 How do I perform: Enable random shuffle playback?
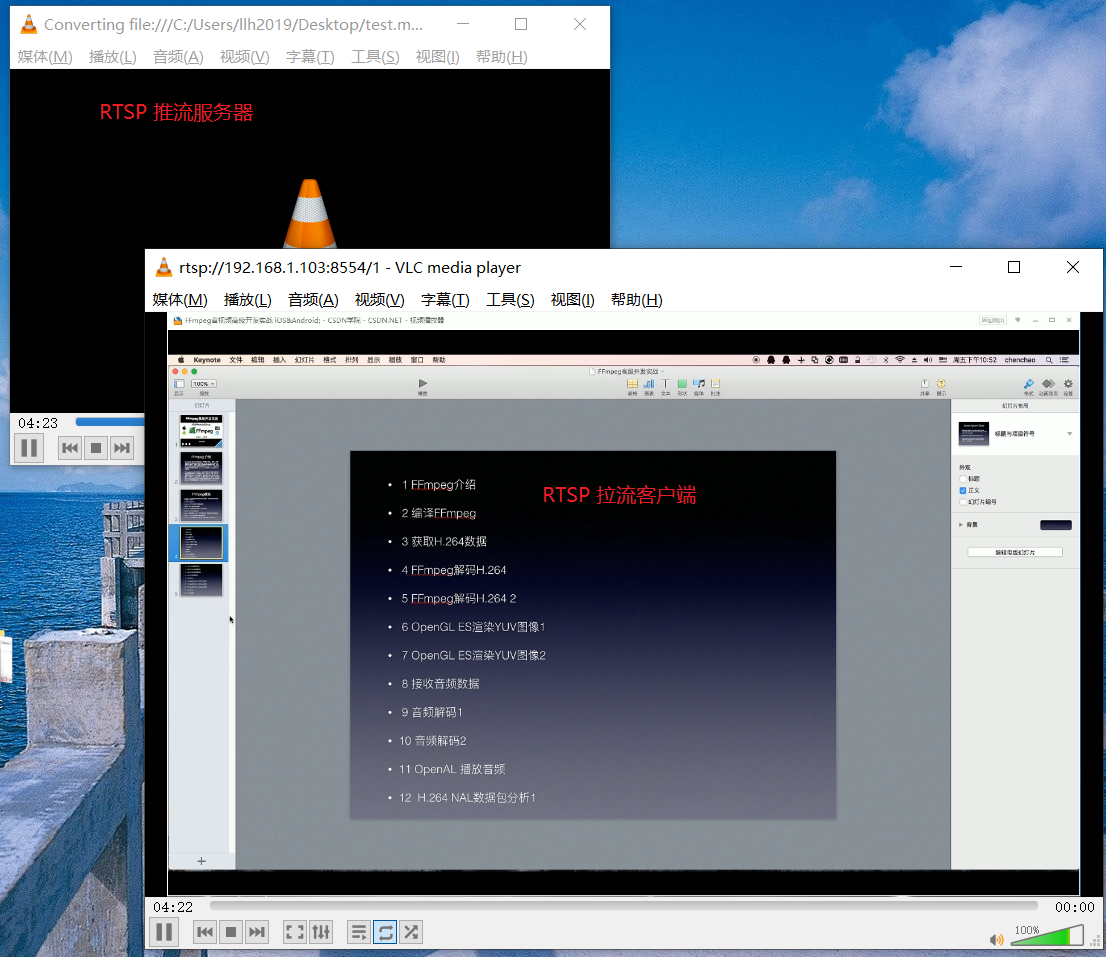[411, 931]
